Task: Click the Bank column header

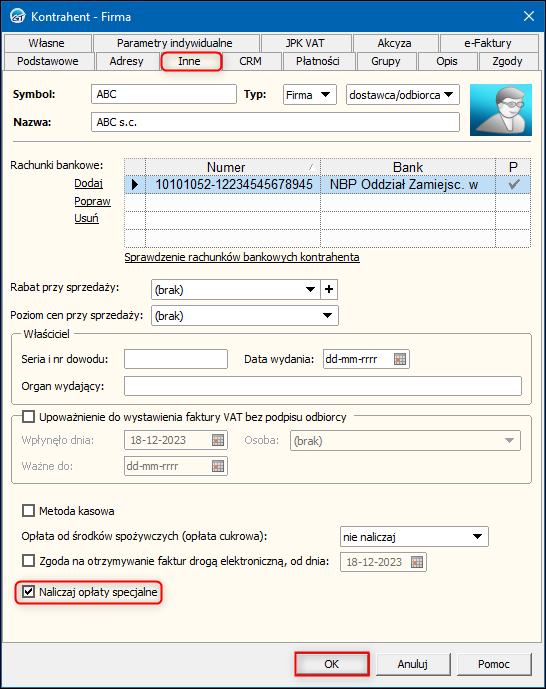Action: point(408,167)
